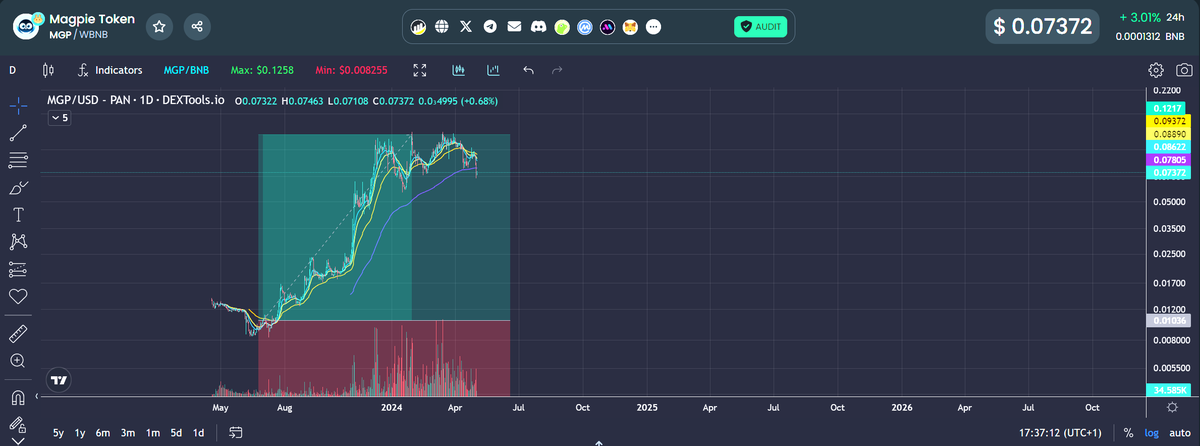Viewport: 1200px width, 446px height.
Task: Open the token's X (Twitter) profile
Action: coord(466,27)
